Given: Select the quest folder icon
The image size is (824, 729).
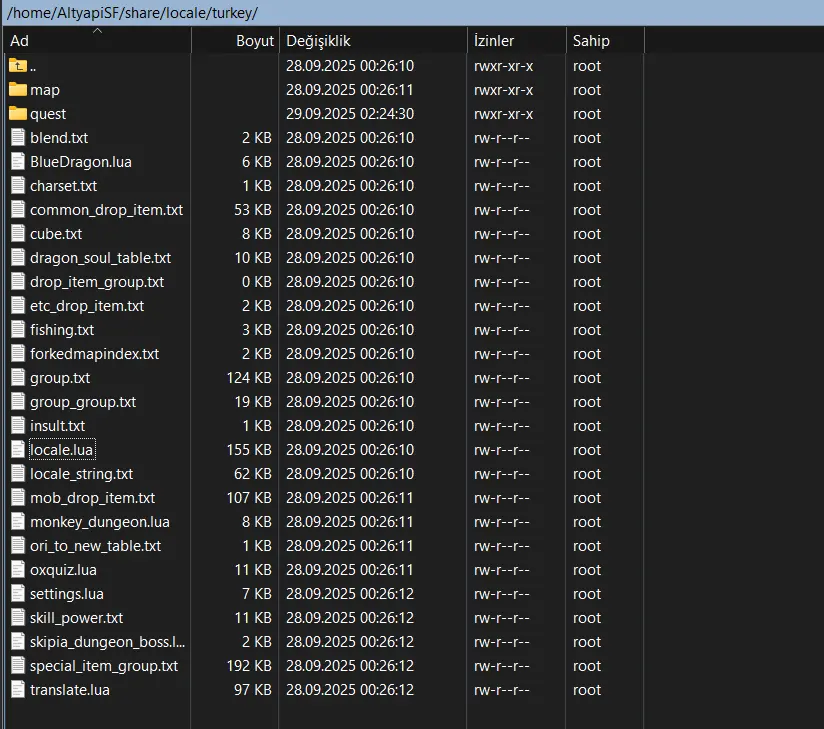Looking at the screenshot, I should click(18, 114).
